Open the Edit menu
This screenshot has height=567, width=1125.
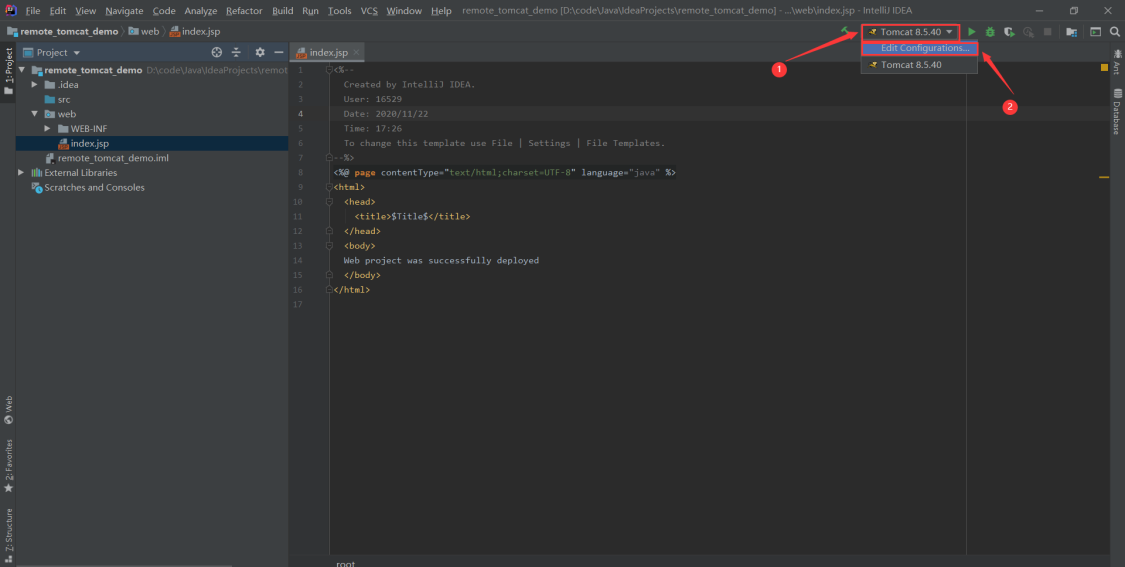click(58, 11)
